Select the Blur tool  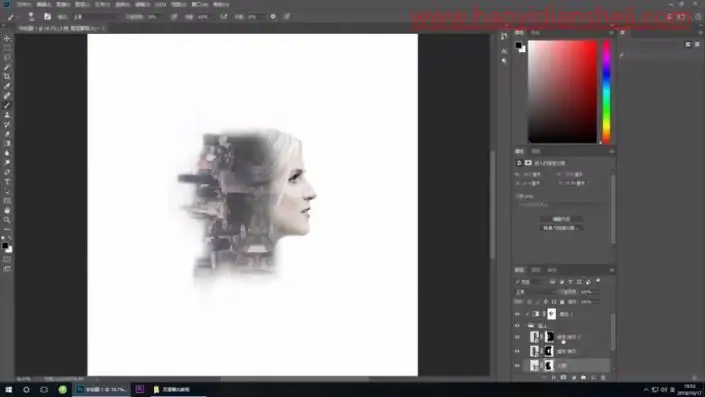point(7,153)
